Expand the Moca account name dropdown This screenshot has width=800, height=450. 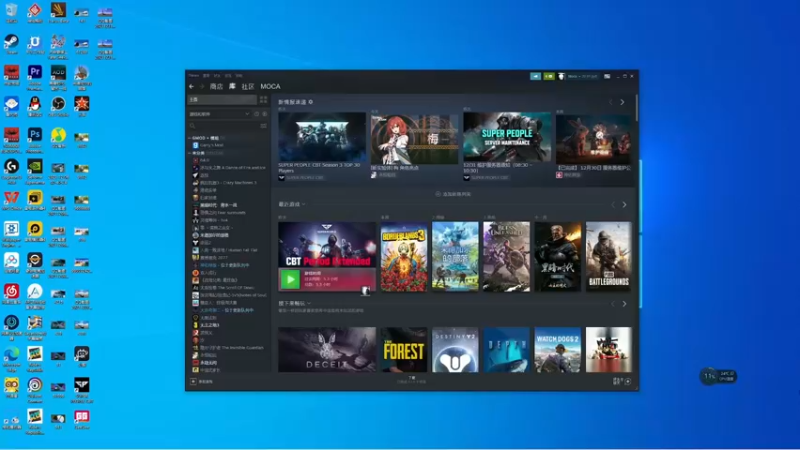[x=582, y=76]
